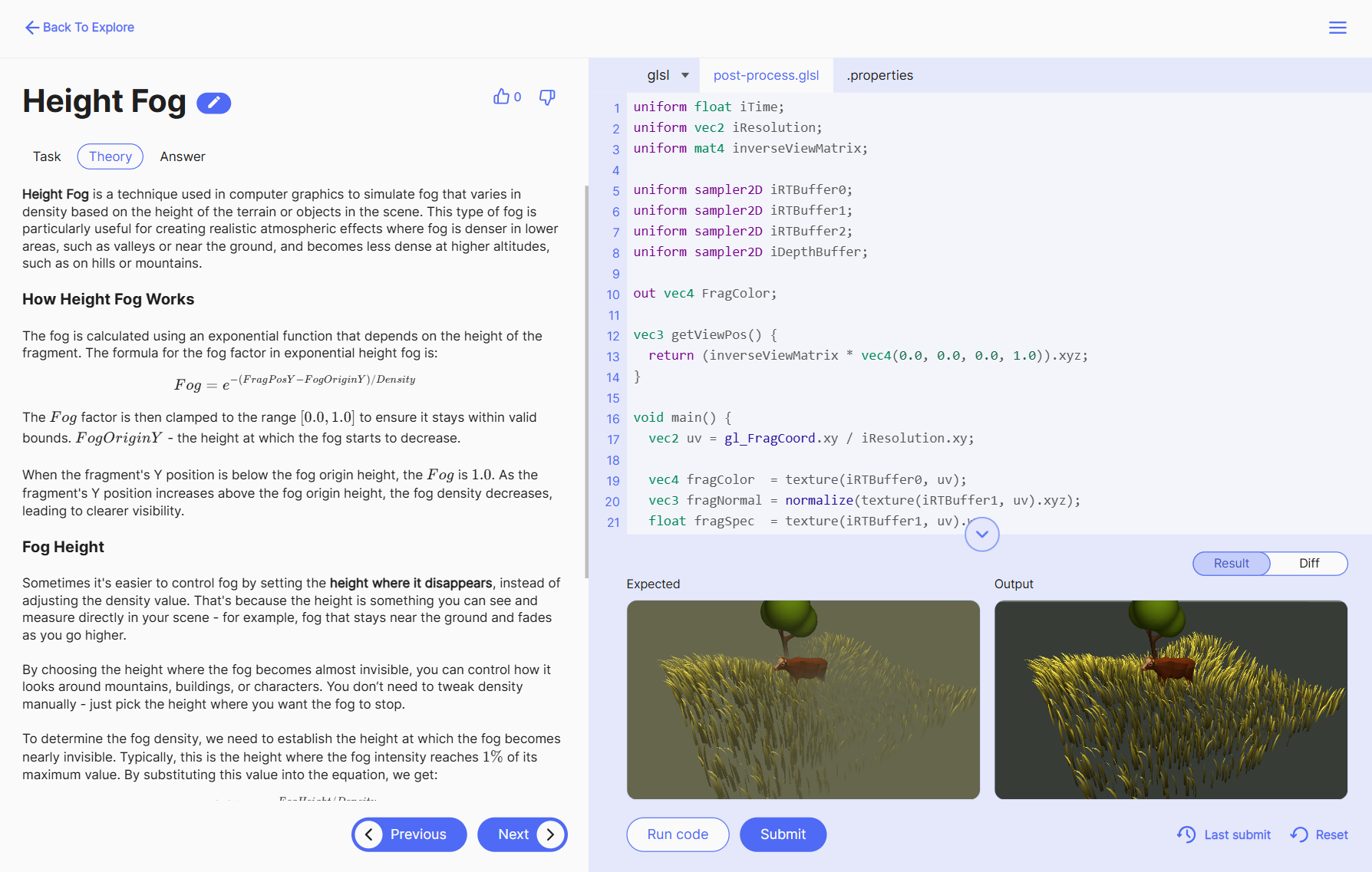Expand the code editor with the down chevron
The height and width of the screenshot is (872, 1372).
point(981,534)
